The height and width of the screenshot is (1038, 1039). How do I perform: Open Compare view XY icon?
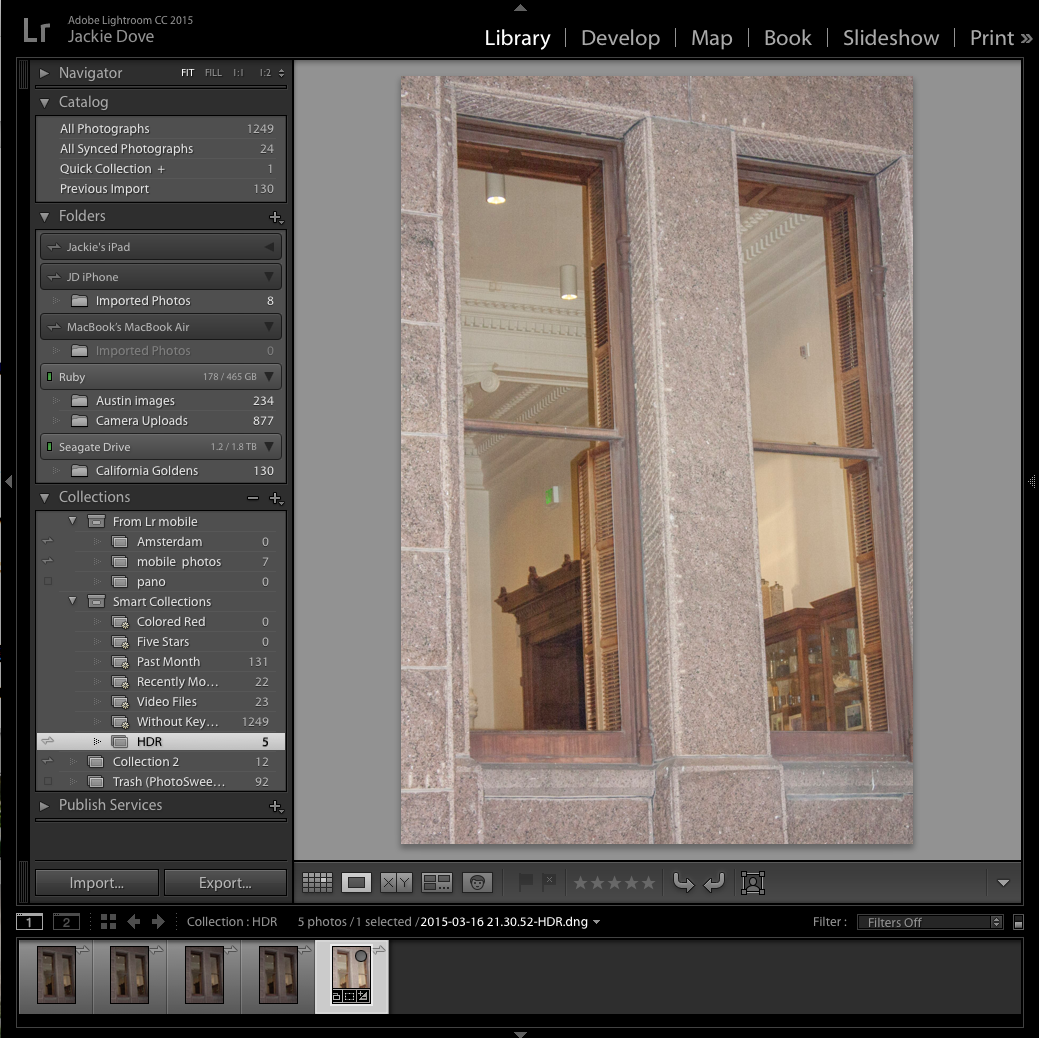click(396, 882)
